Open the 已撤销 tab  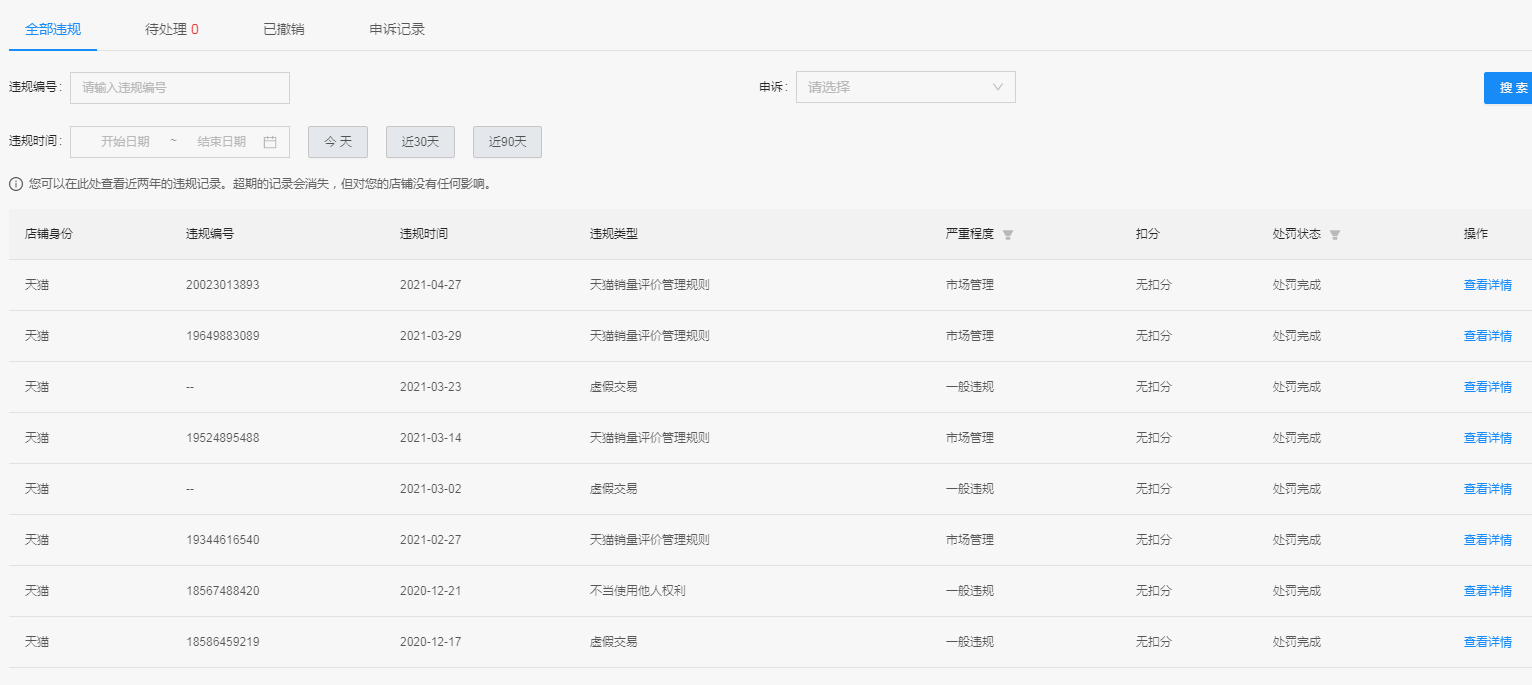(x=284, y=29)
